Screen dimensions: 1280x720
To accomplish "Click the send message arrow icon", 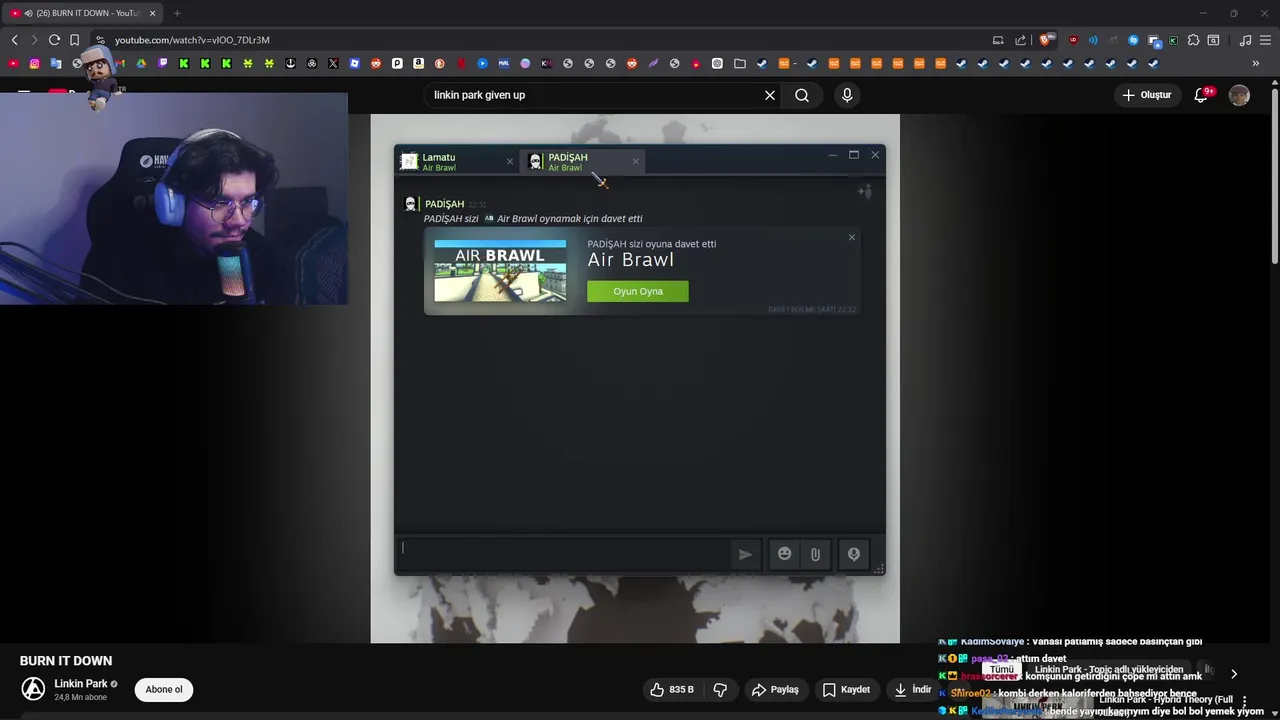I will (745, 554).
